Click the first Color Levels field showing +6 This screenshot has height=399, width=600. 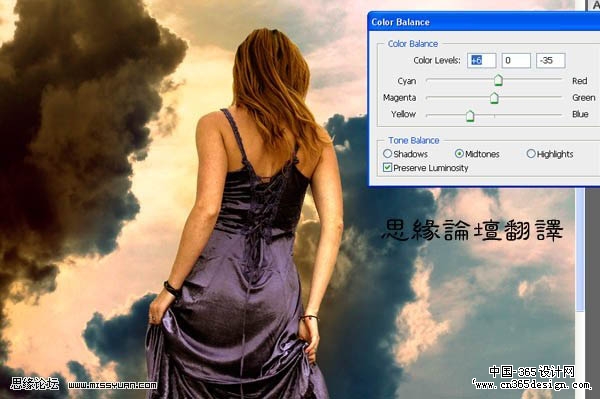[x=481, y=60]
